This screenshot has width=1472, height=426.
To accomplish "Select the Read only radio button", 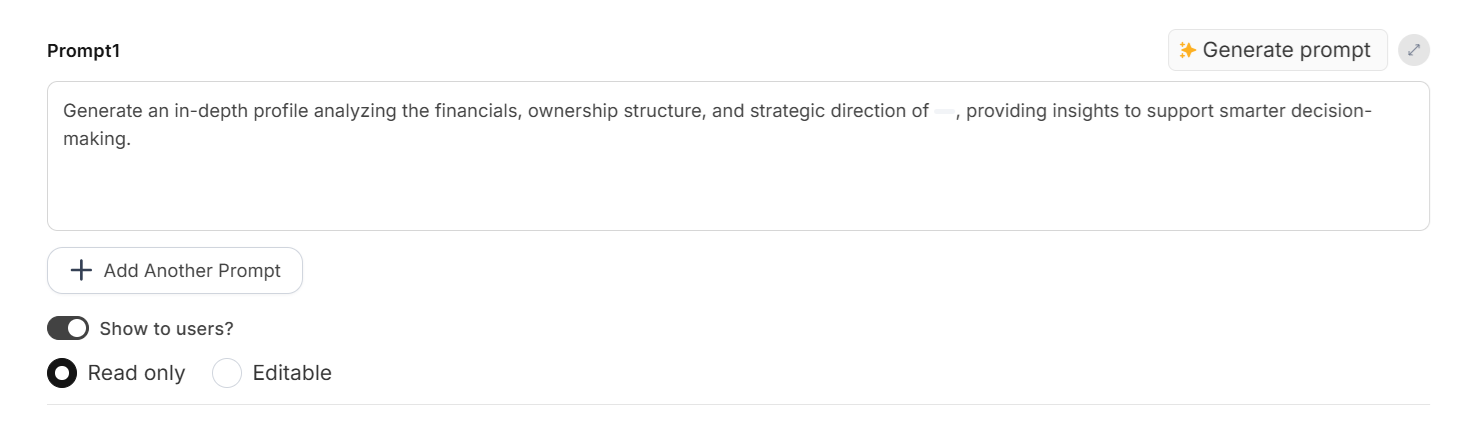I will (x=62, y=373).
